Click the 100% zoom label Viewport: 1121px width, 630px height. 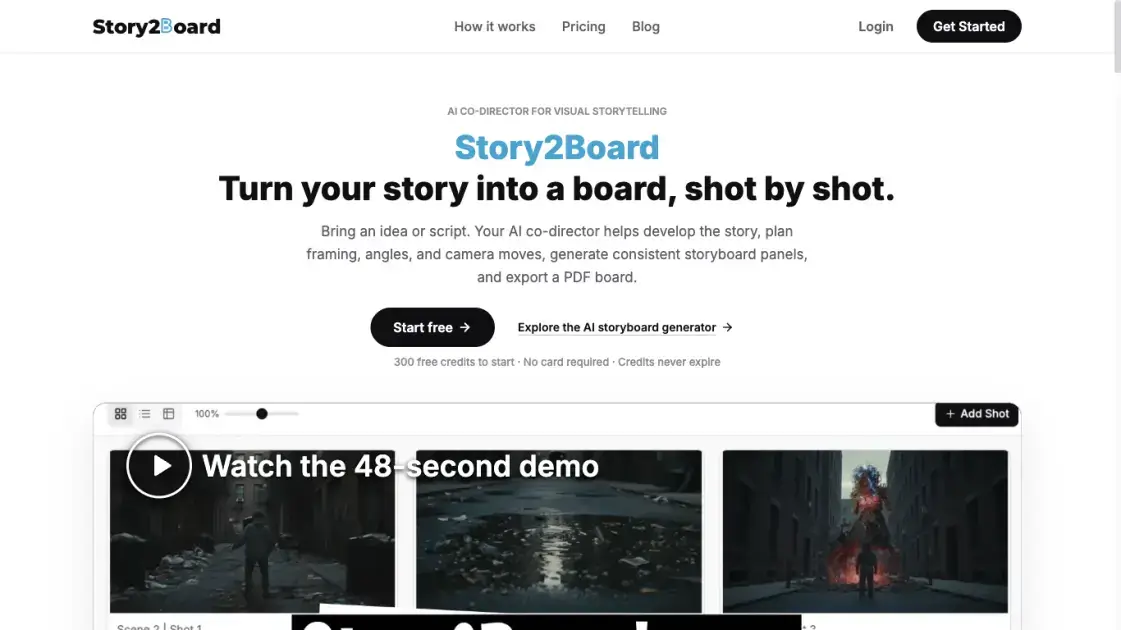point(207,414)
